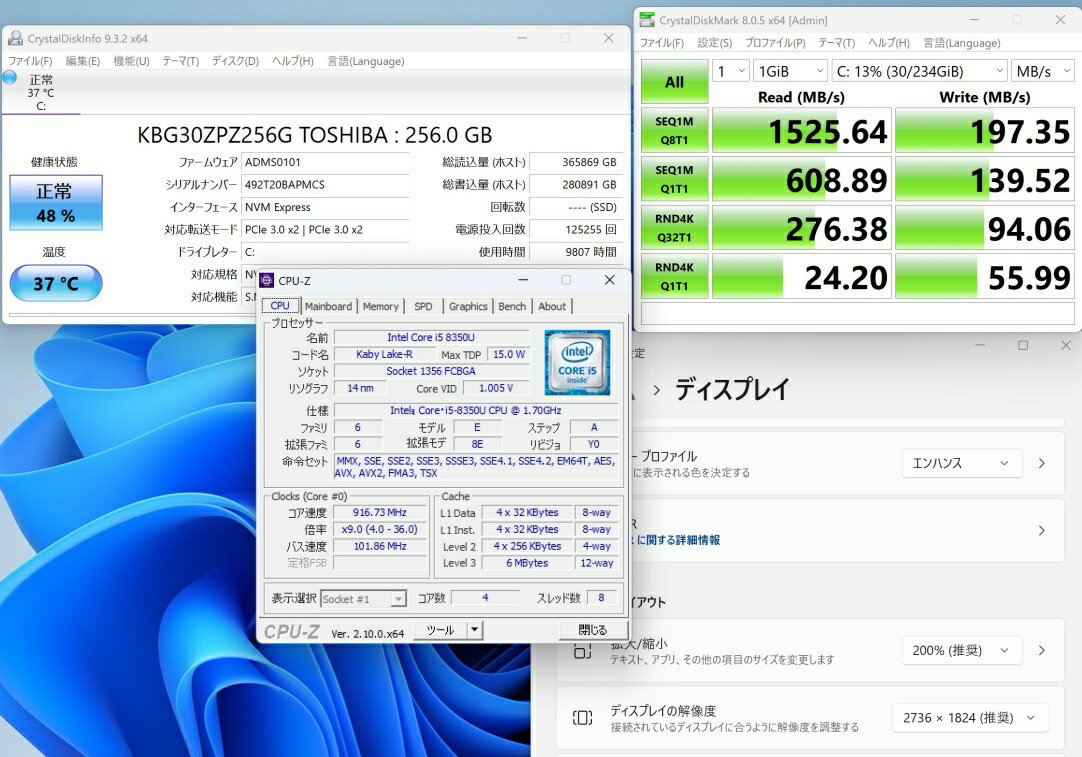Click the CPU-Z title bar app icon
Viewport: 1082px width, 757px height.
pyautogui.click(x=267, y=281)
